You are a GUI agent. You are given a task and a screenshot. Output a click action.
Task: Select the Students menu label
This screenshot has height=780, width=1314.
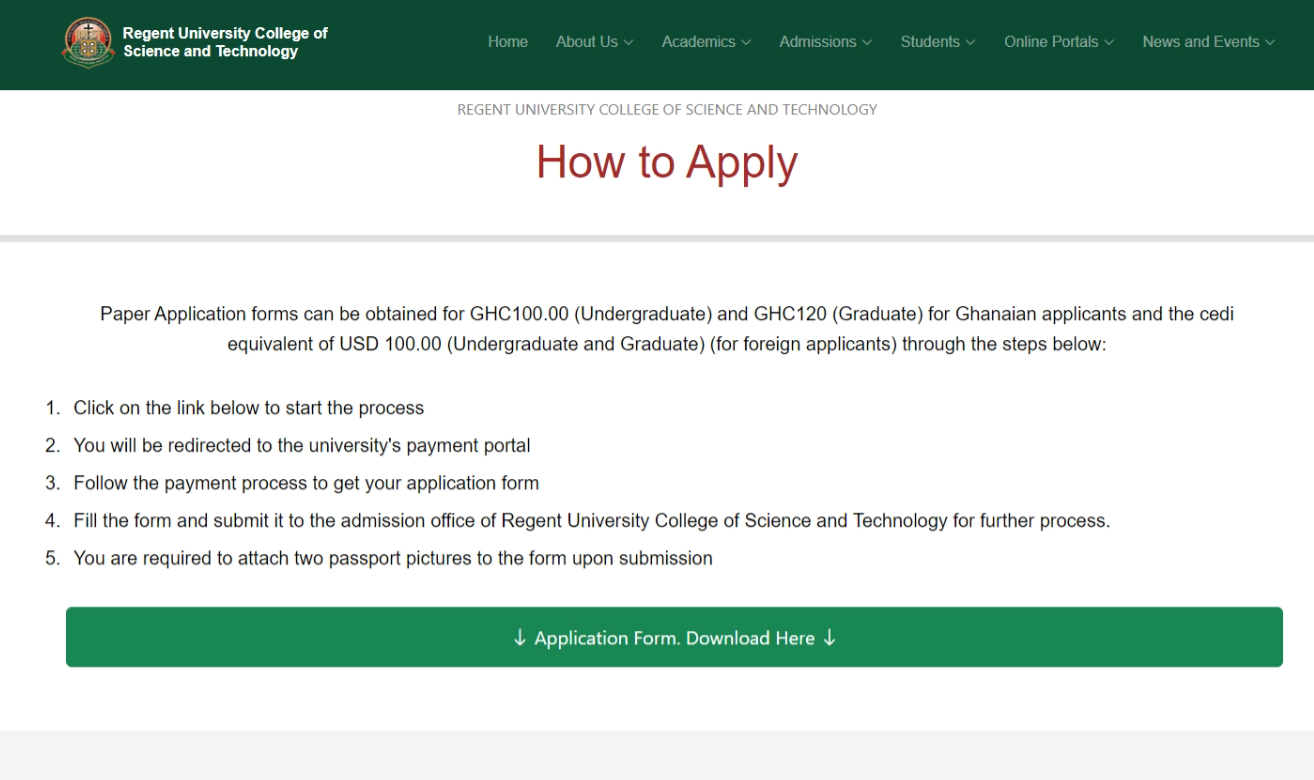[x=929, y=42]
